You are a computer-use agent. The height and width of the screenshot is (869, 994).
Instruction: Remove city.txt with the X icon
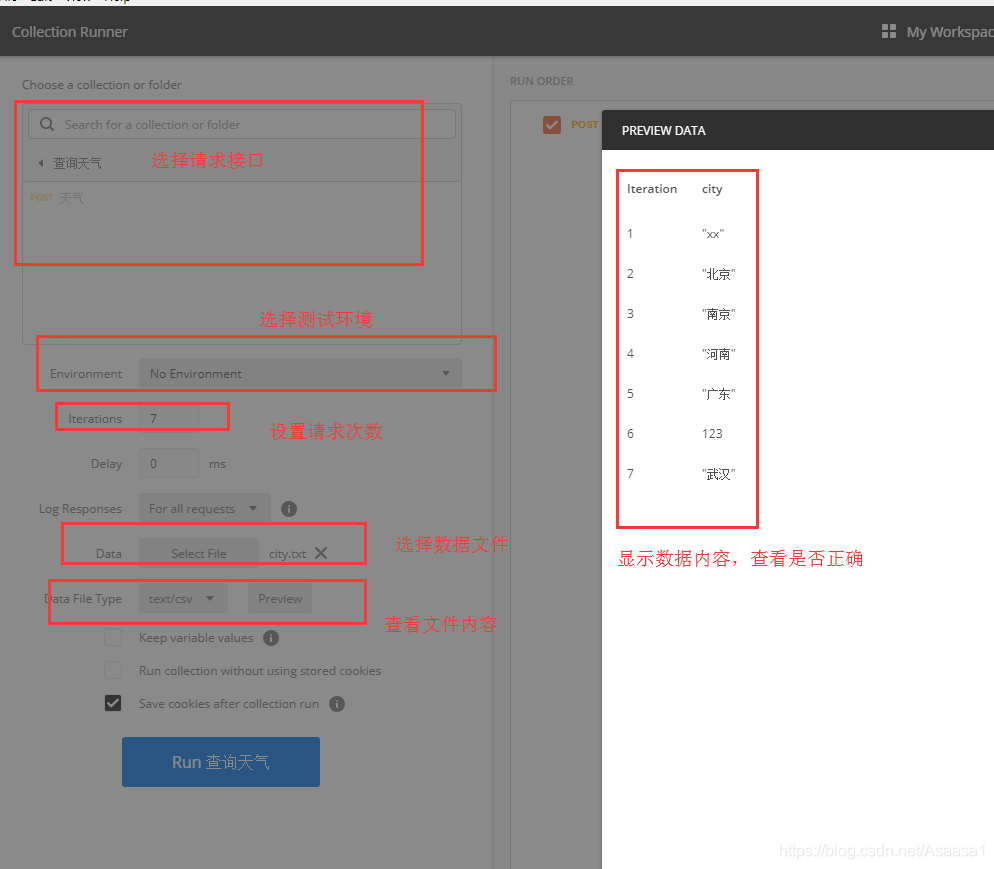tap(321, 553)
